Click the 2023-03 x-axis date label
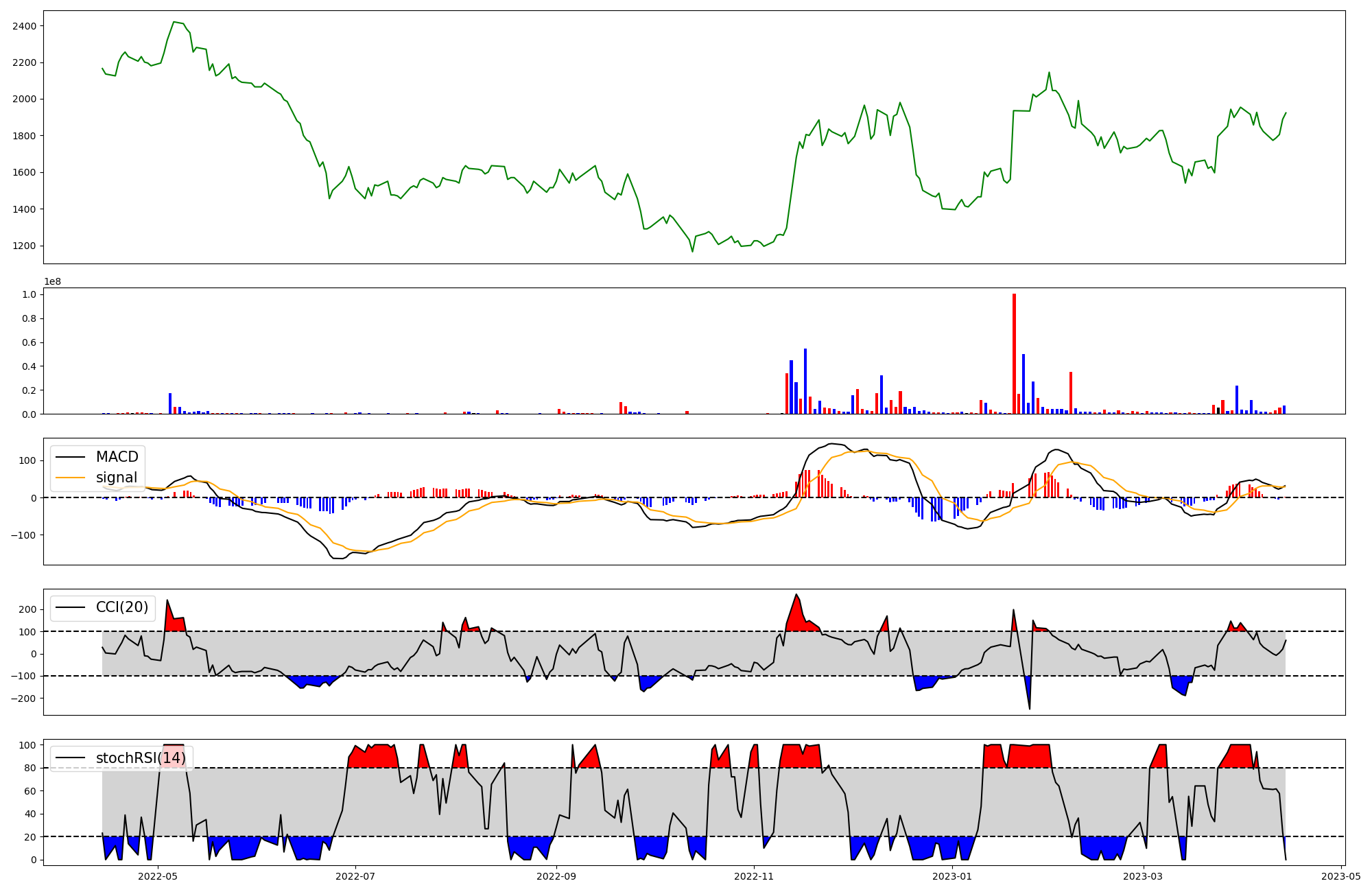This screenshot has width=1372, height=892. (1144, 876)
